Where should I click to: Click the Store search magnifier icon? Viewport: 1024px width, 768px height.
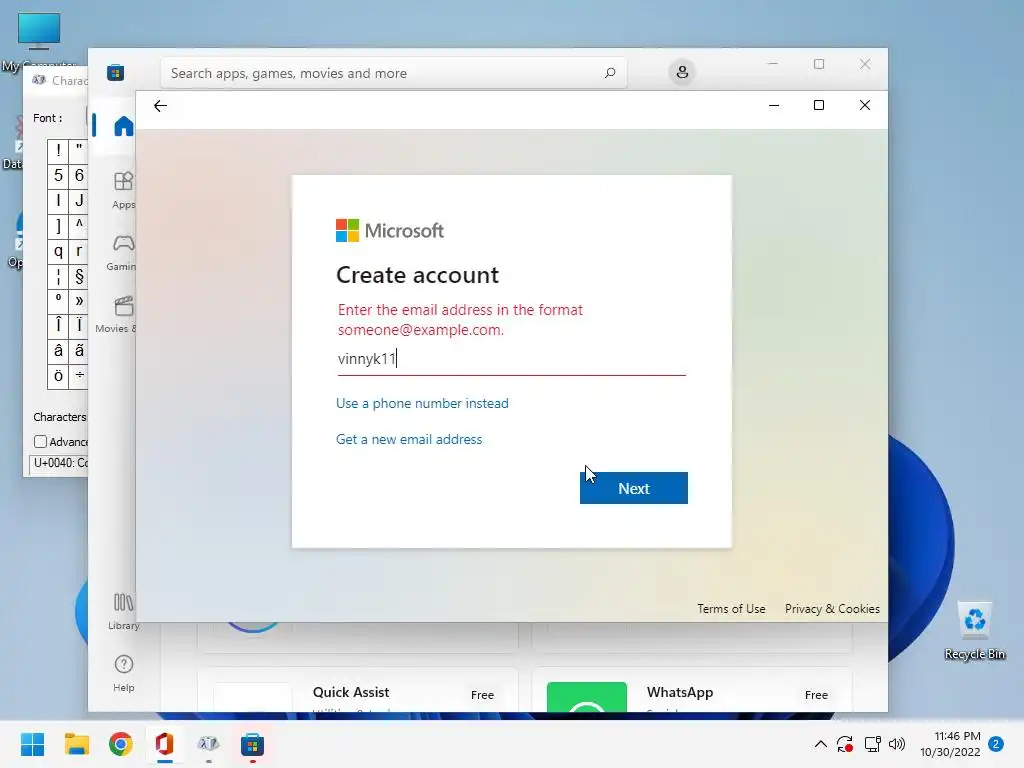pyautogui.click(x=609, y=72)
